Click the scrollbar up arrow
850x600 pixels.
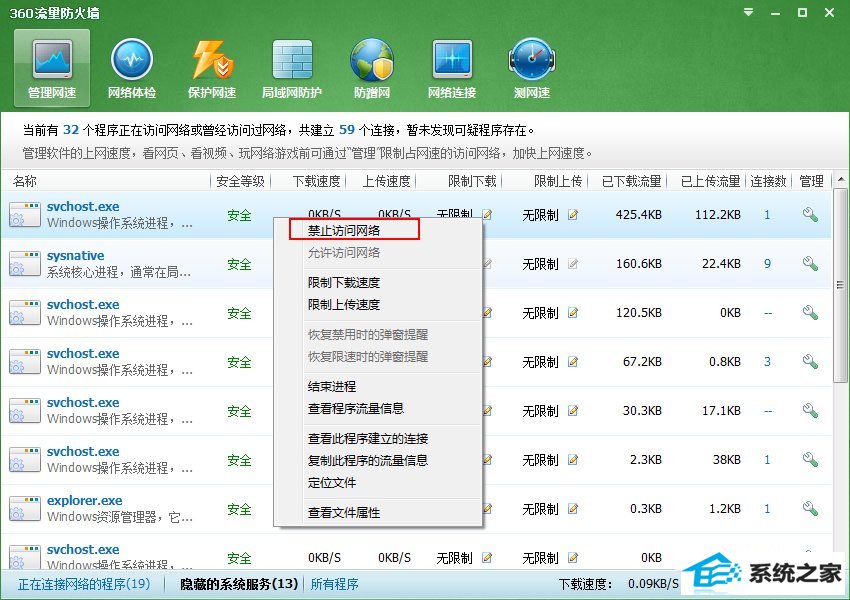coord(841,179)
